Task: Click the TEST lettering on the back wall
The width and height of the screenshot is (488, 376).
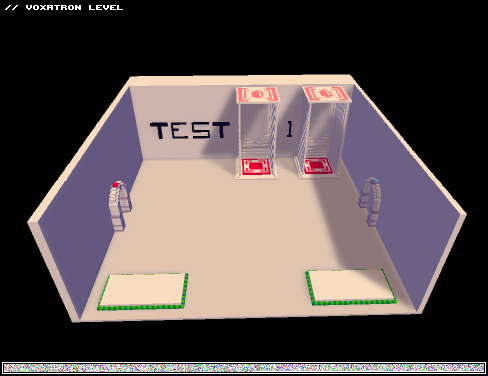Action: coord(190,130)
